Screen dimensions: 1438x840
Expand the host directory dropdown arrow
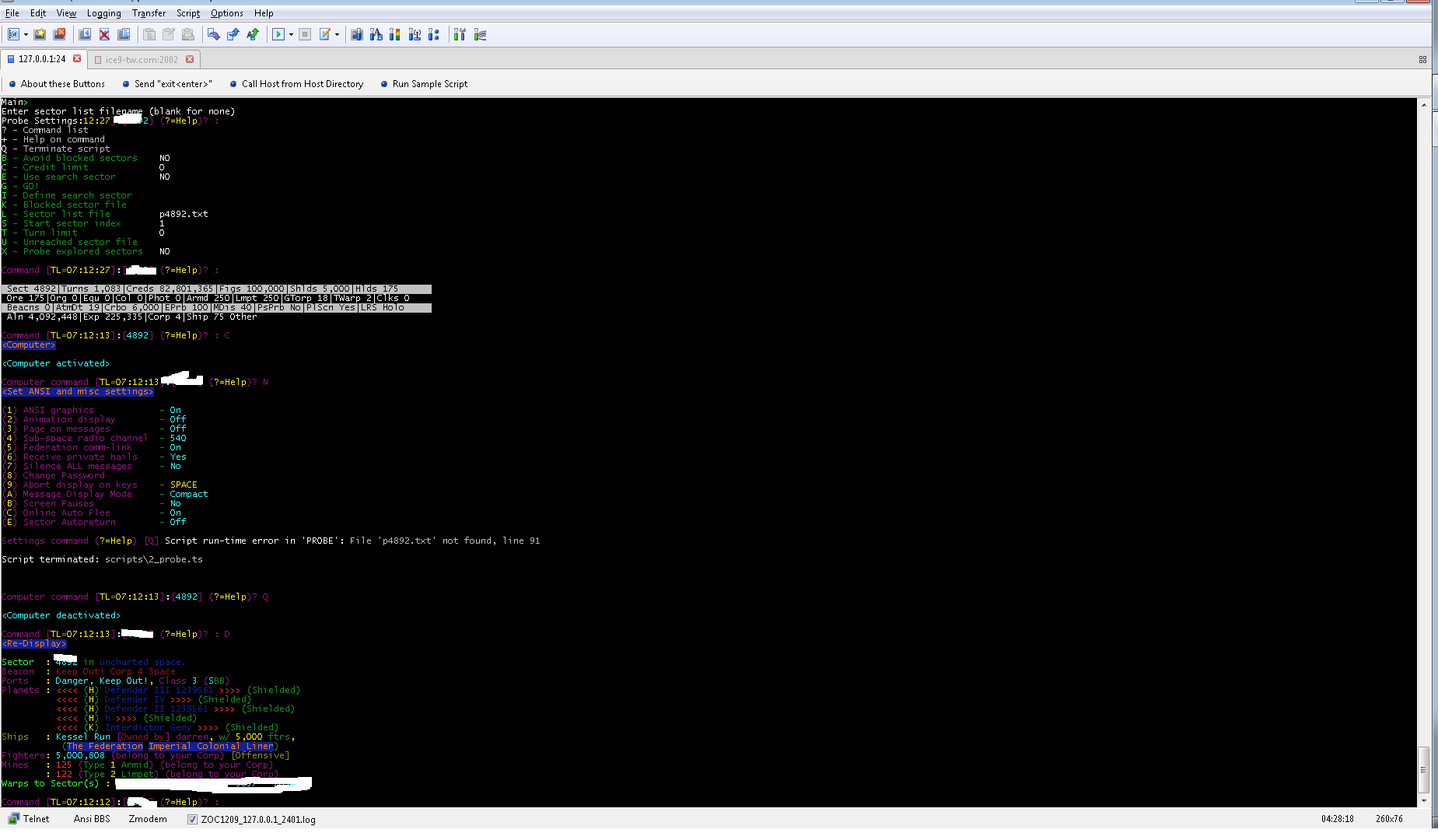point(26,34)
